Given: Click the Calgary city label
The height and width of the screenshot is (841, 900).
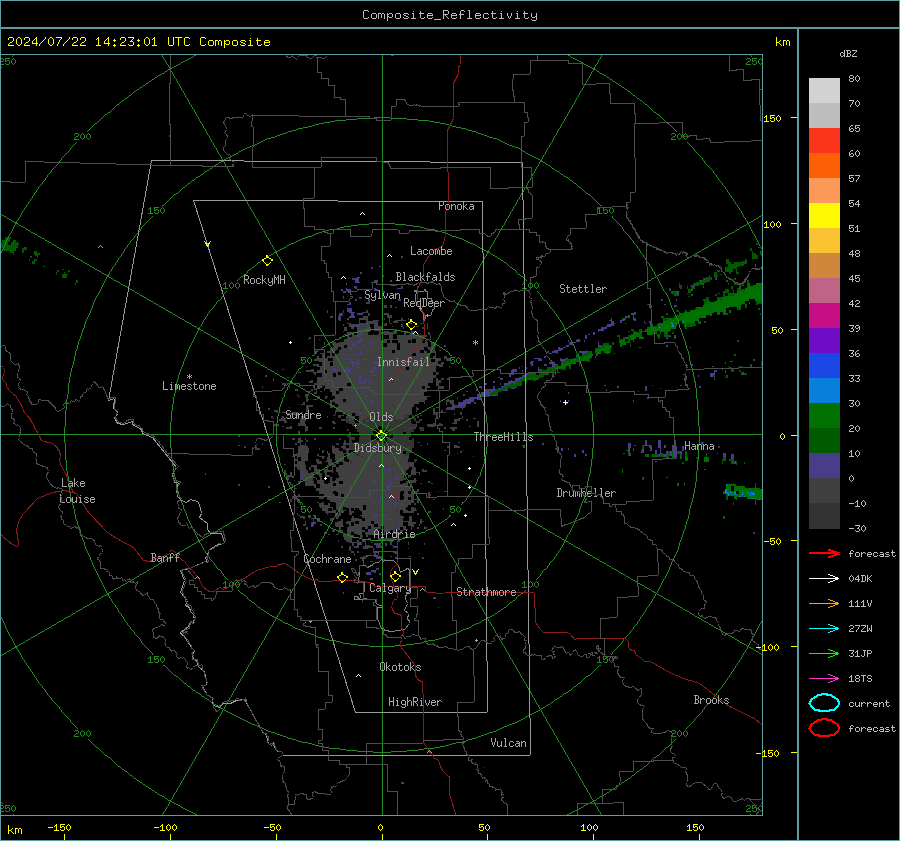Looking at the screenshot, I should point(390,588).
